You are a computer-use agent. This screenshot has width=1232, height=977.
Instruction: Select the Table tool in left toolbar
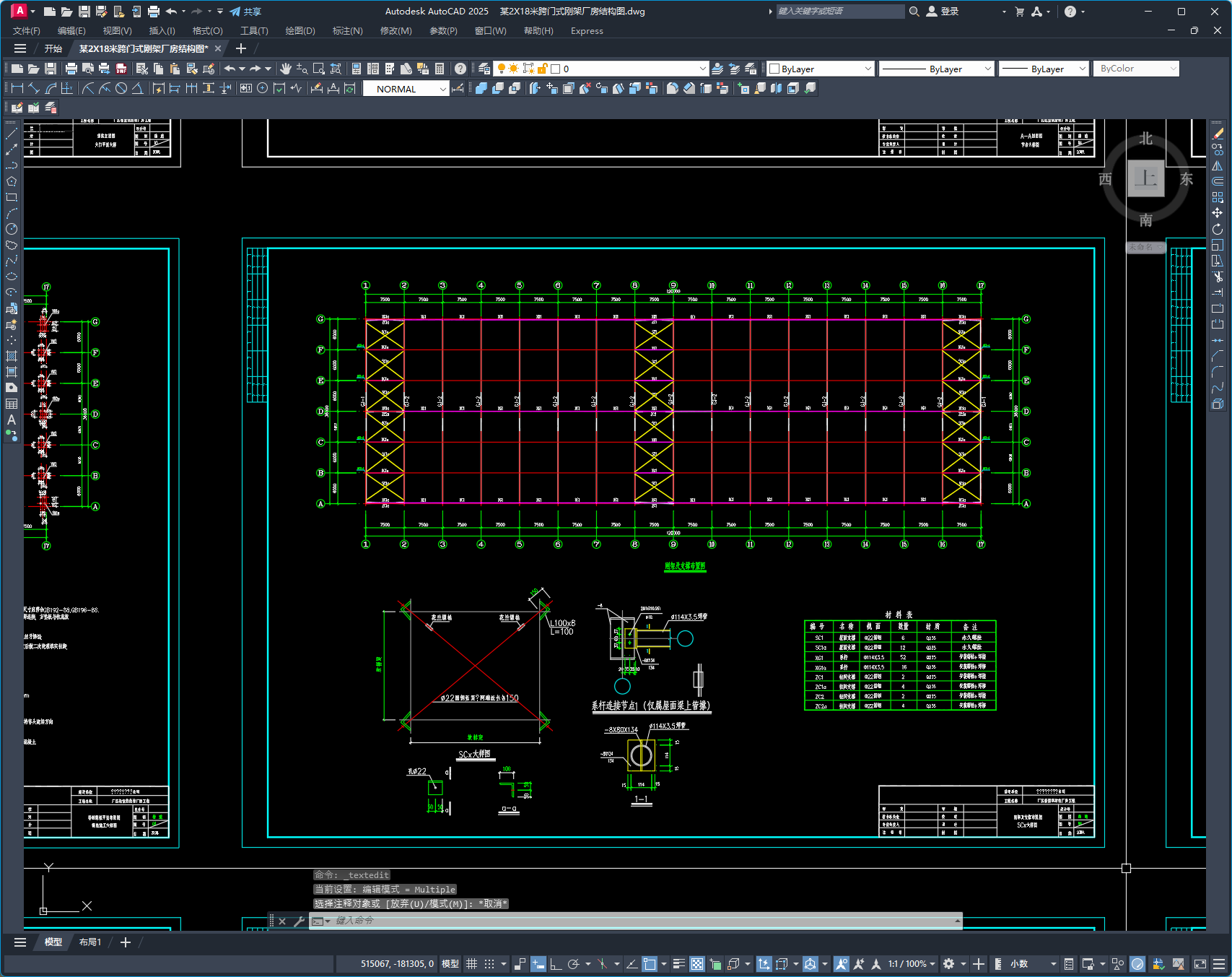coord(12,404)
